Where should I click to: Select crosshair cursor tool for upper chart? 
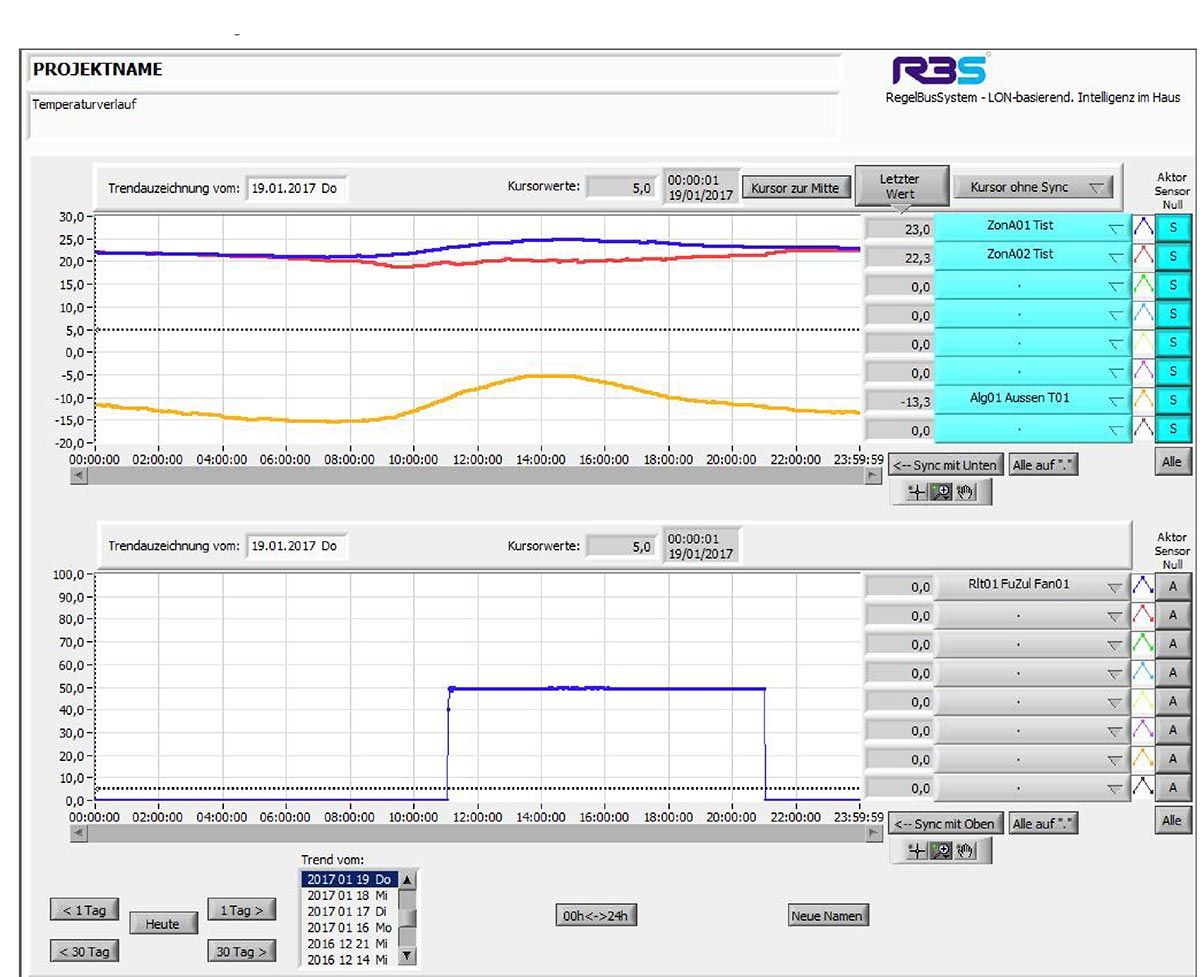coord(917,492)
